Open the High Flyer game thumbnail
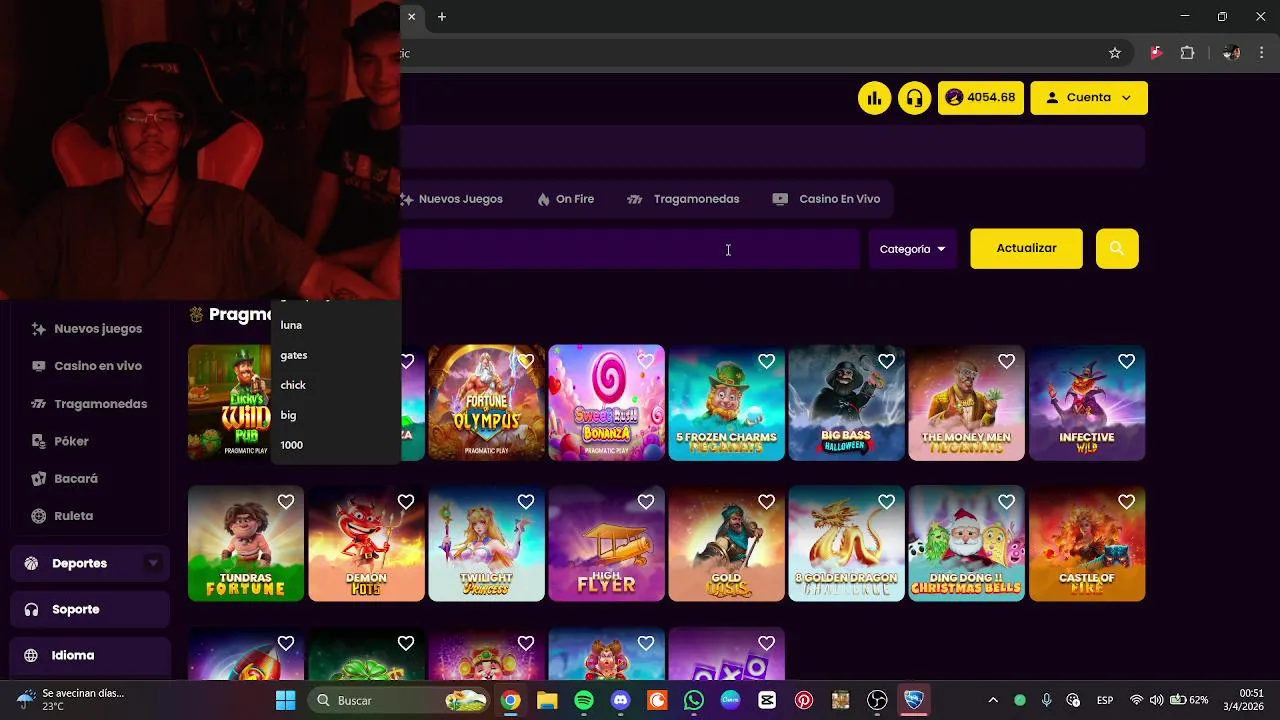The image size is (1280, 720). [606, 543]
